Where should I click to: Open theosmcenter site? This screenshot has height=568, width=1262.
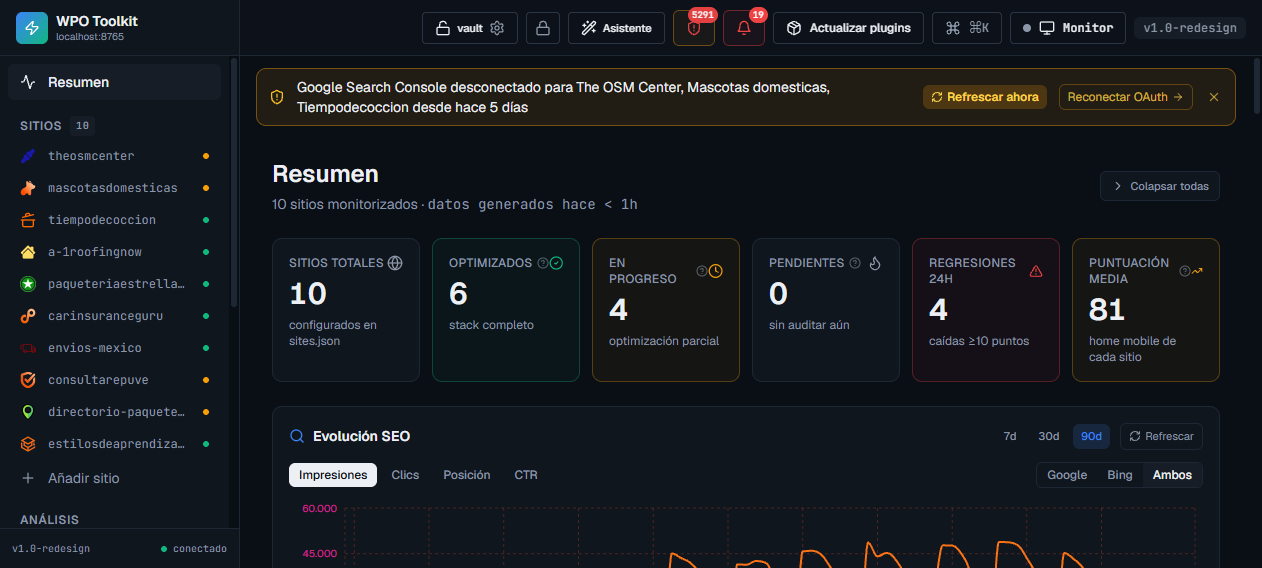point(114,156)
